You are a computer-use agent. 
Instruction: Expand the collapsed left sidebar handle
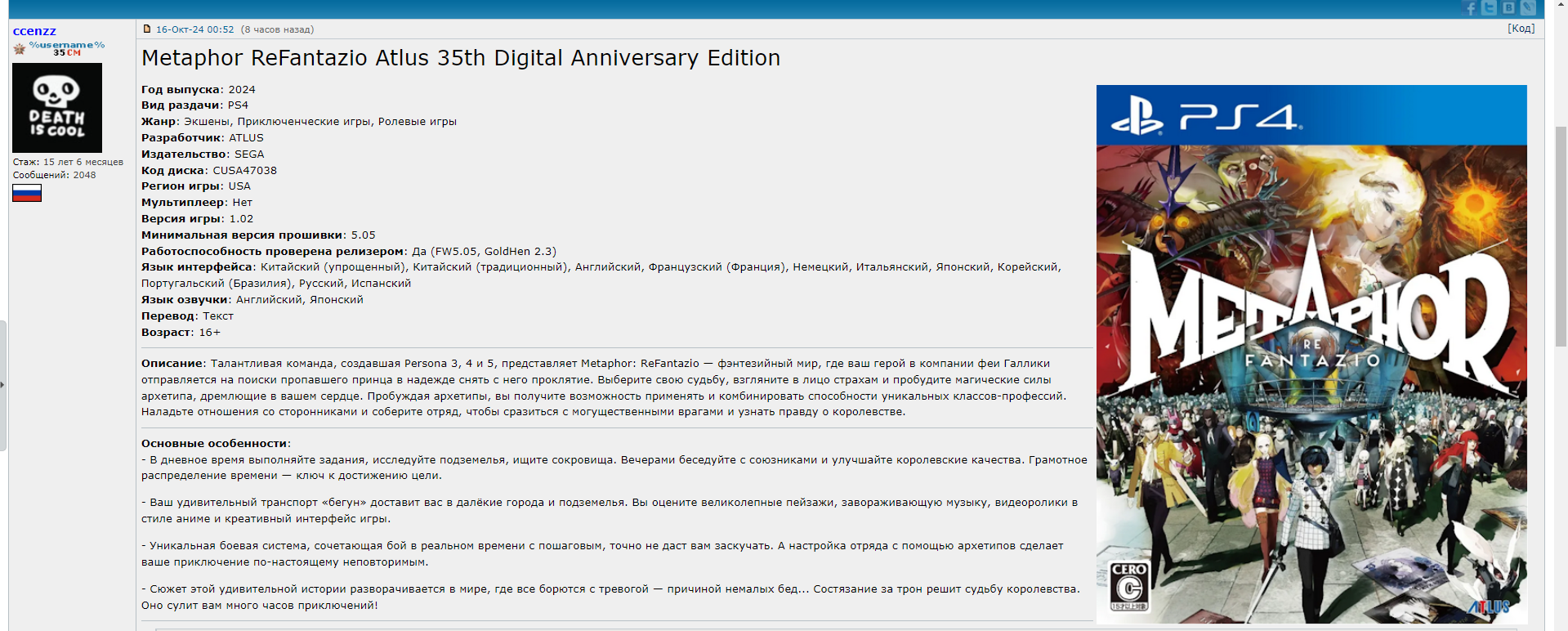click(3, 385)
